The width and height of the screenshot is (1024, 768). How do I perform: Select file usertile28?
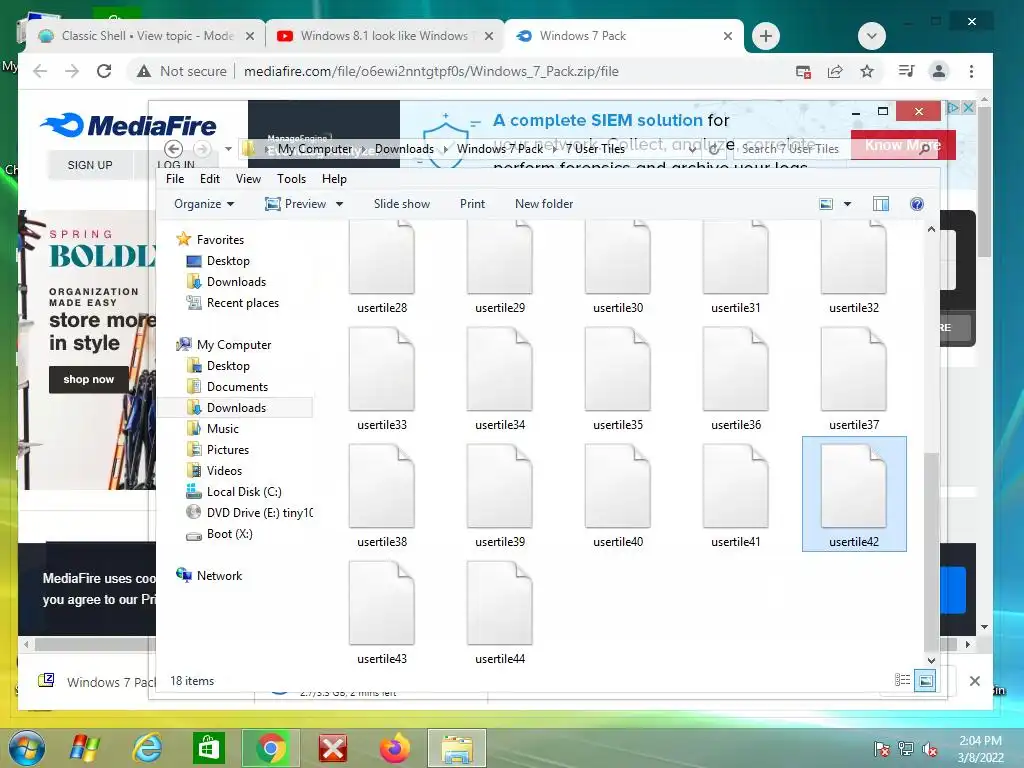click(382, 268)
